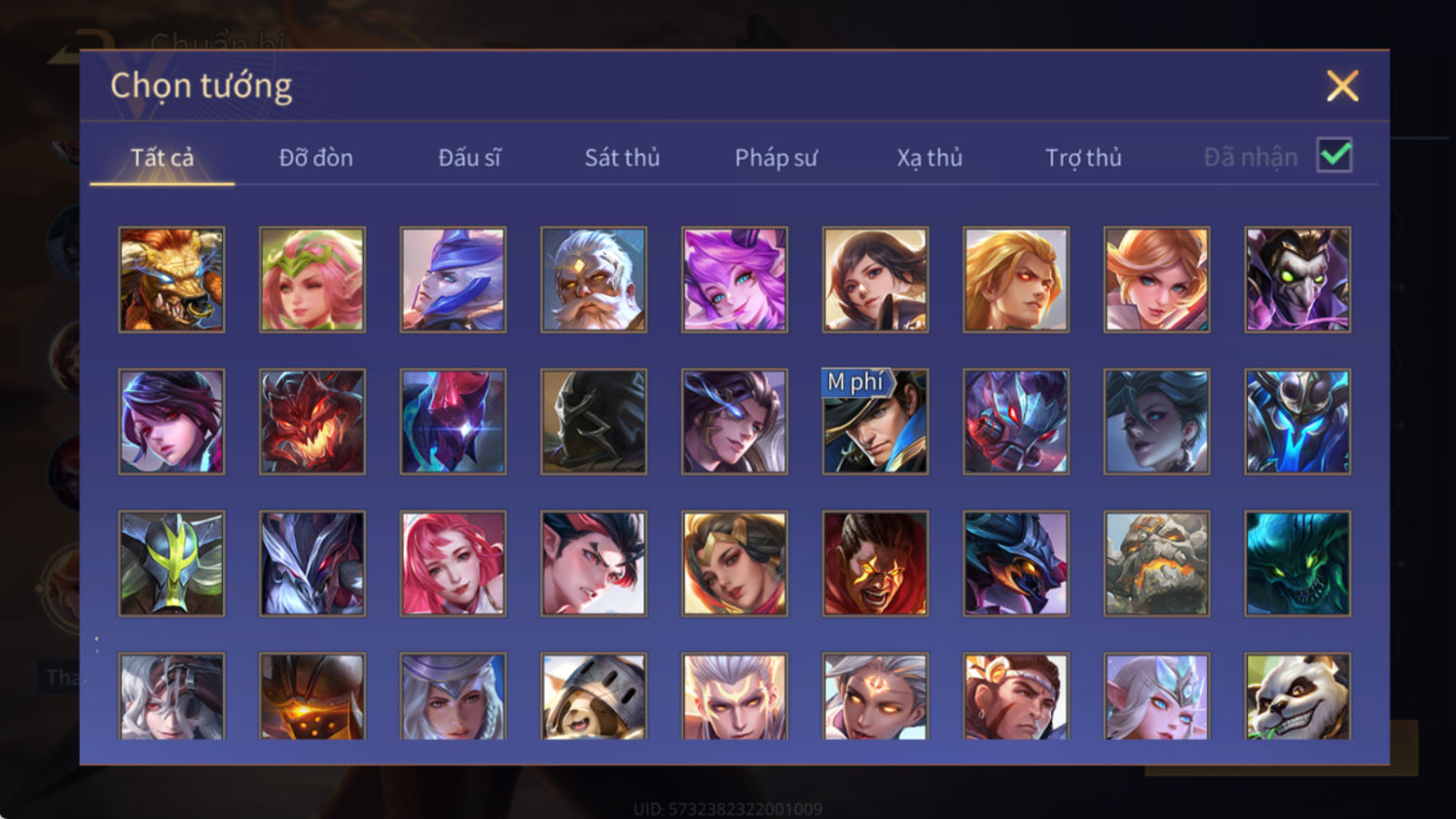Switch to the 'Đỡ đòn' tab
This screenshot has height=819, width=1456.
[316, 158]
